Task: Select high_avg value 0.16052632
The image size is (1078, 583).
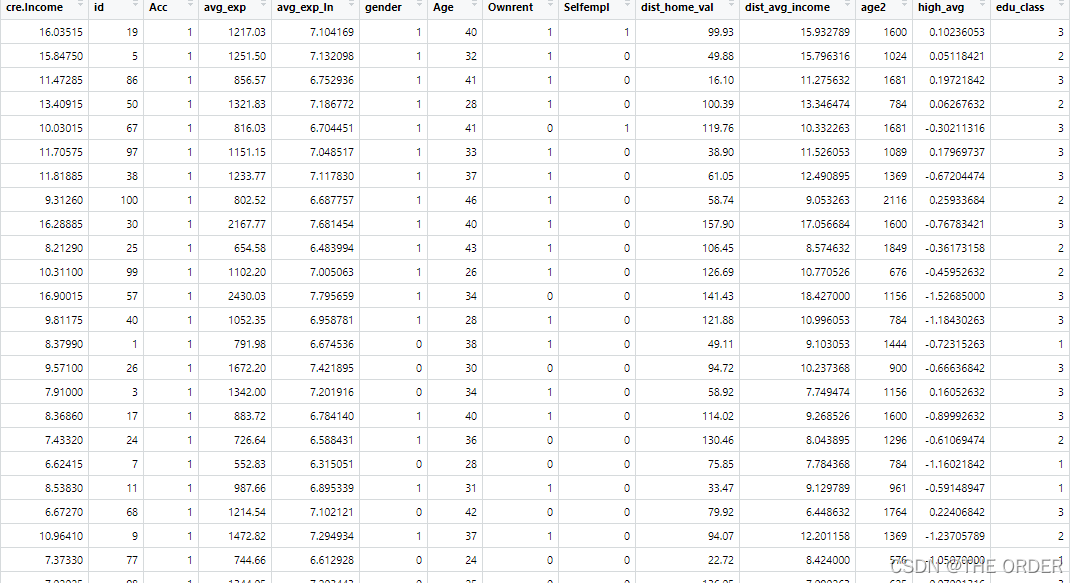Action: 957,393
